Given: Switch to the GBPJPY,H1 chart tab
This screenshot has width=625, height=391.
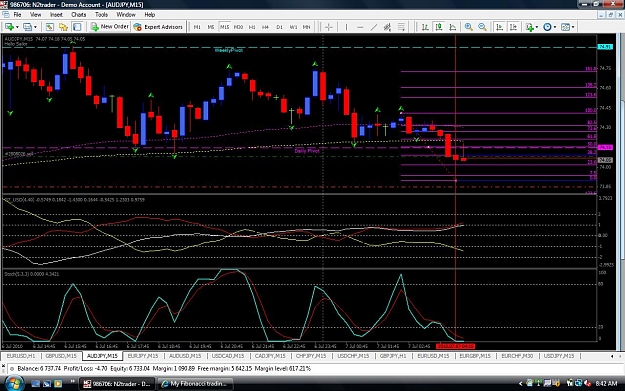Looking at the screenshot, I should pos(393,356).
